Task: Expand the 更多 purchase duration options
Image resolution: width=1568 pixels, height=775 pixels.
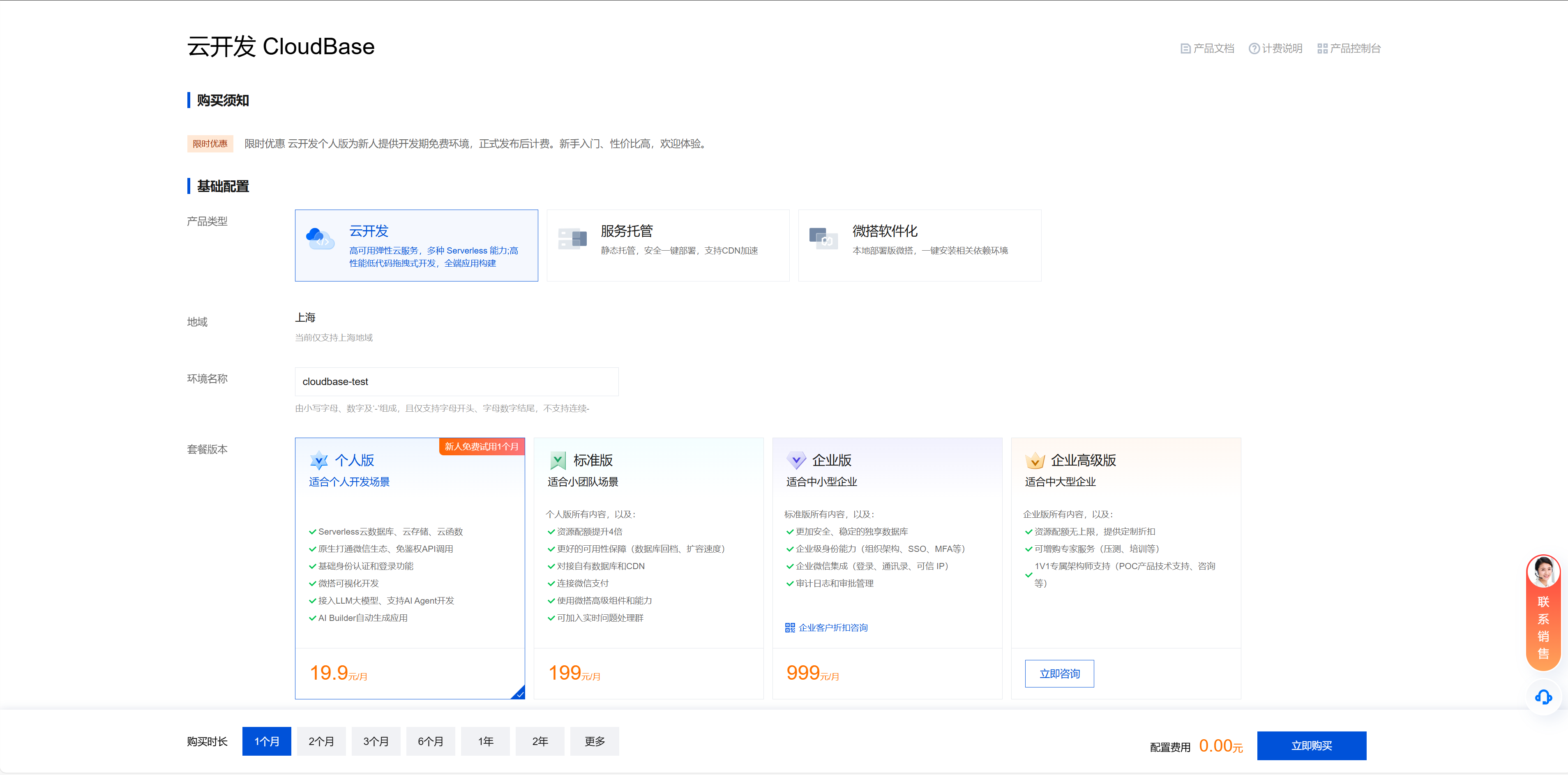Action: pyautogui.click(x=594, y=742)
